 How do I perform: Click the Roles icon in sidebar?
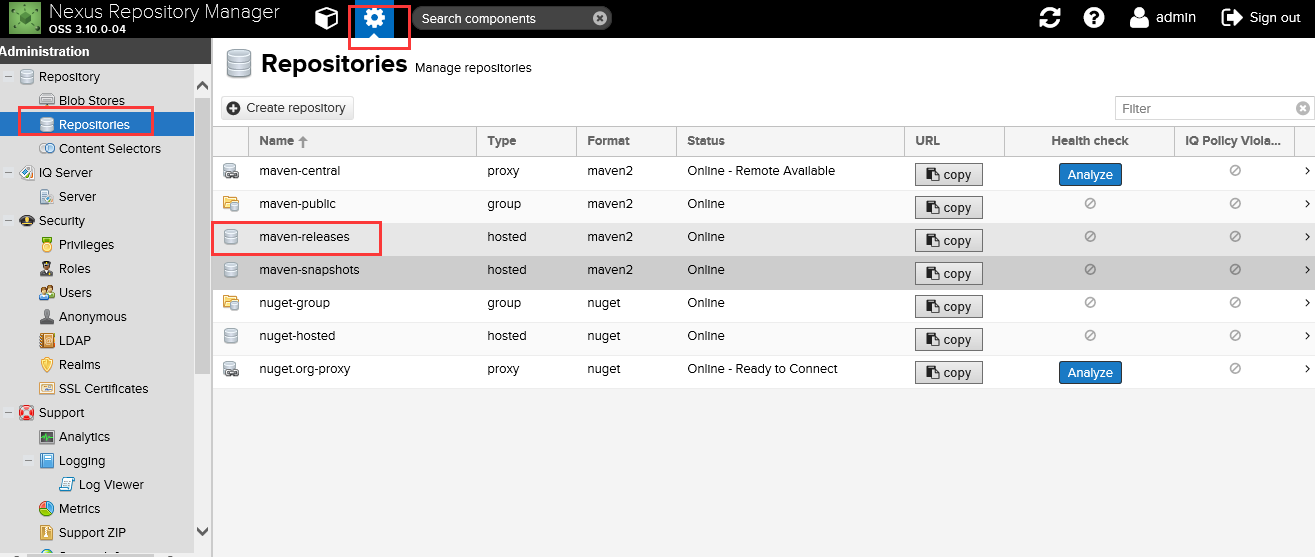point(47,269)
